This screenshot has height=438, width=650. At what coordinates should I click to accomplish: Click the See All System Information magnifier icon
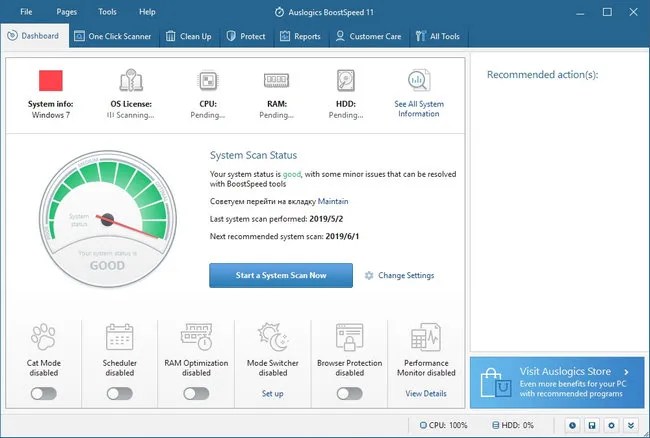(x=419, y=80)
